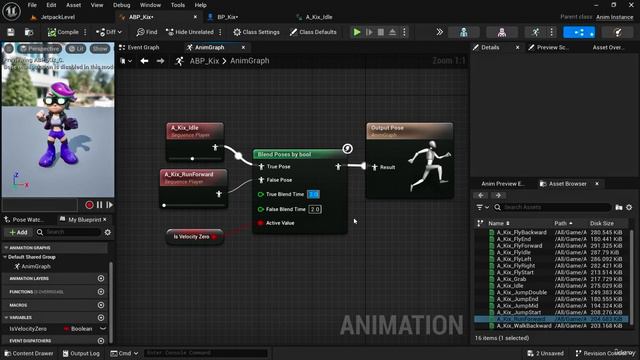
Task: Add a new variable
Action: [101, 318]
